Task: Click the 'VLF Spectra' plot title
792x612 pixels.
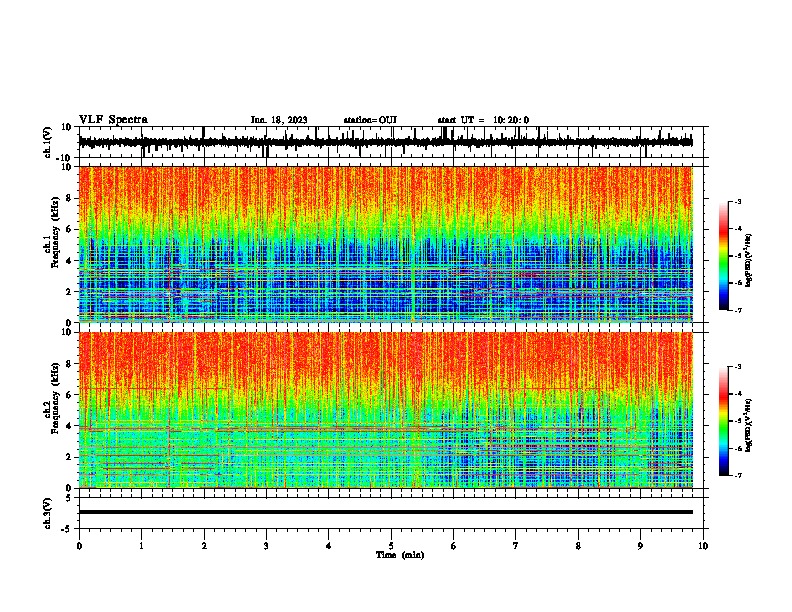Action: tap(113, 120)
